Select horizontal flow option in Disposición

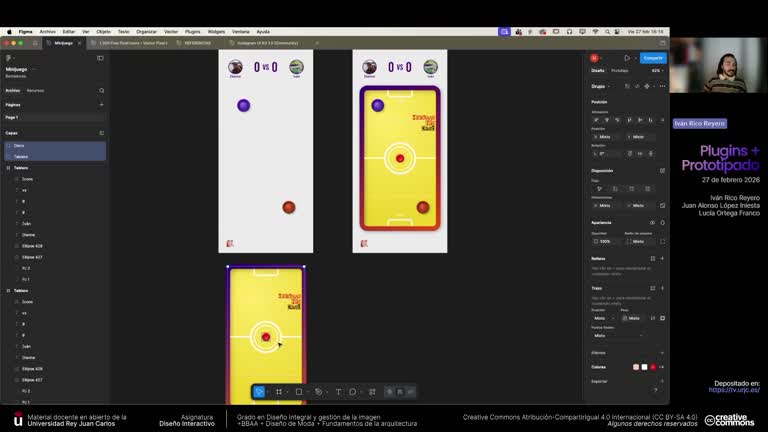point(632,189)
